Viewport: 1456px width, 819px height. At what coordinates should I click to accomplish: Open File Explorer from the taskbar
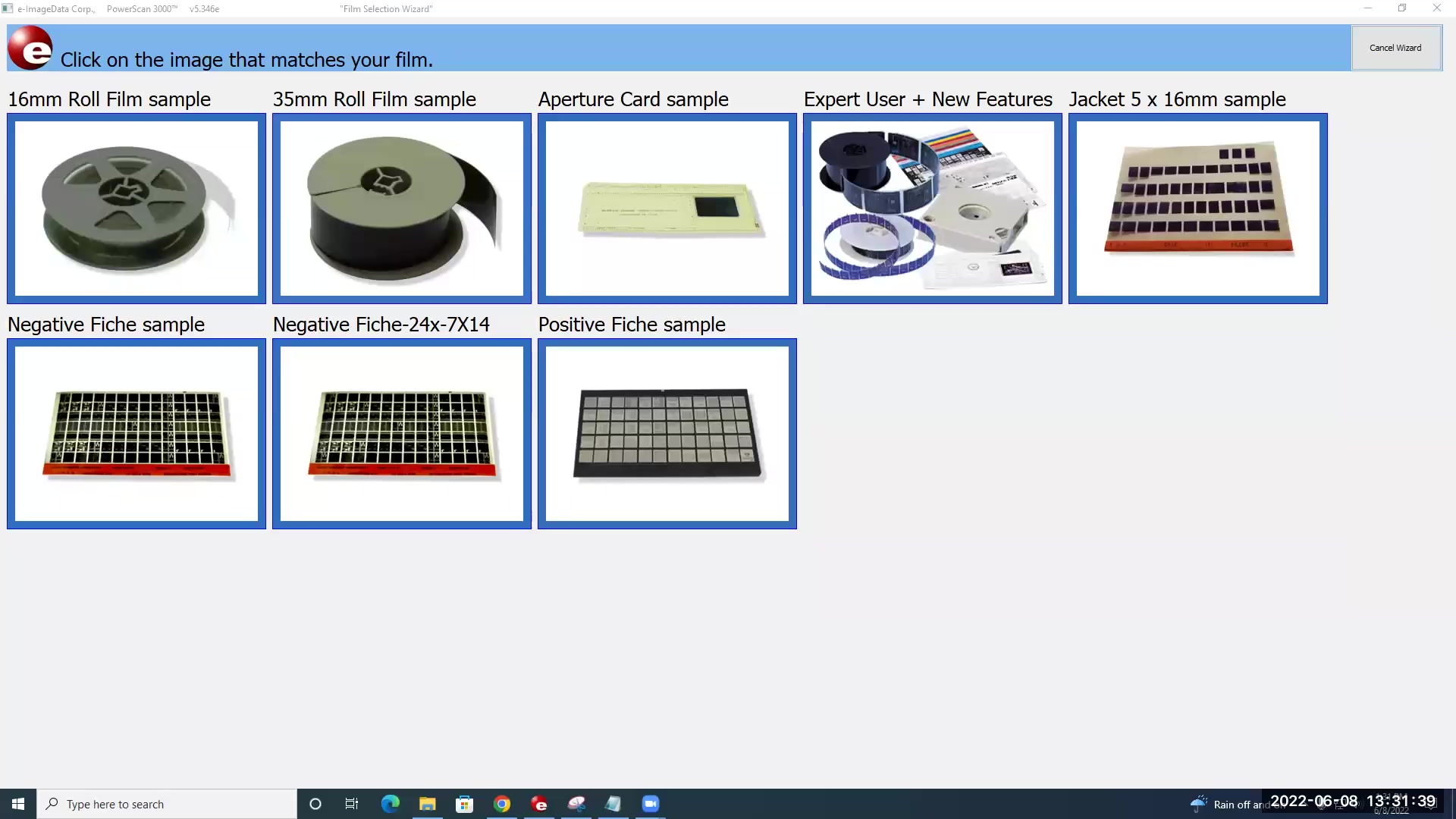pos(427,803)
